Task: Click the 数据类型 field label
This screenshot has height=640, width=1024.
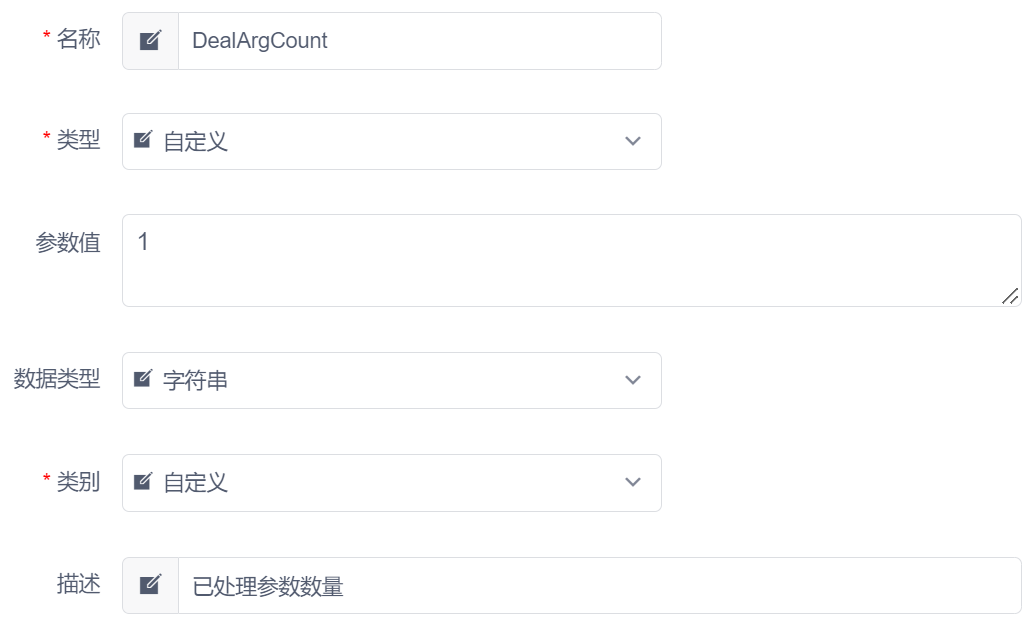Action: (57, 379)
